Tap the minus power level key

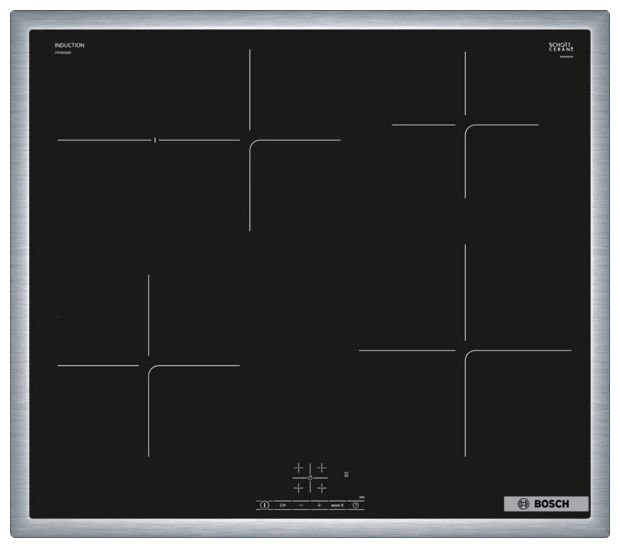coord(301,505)
